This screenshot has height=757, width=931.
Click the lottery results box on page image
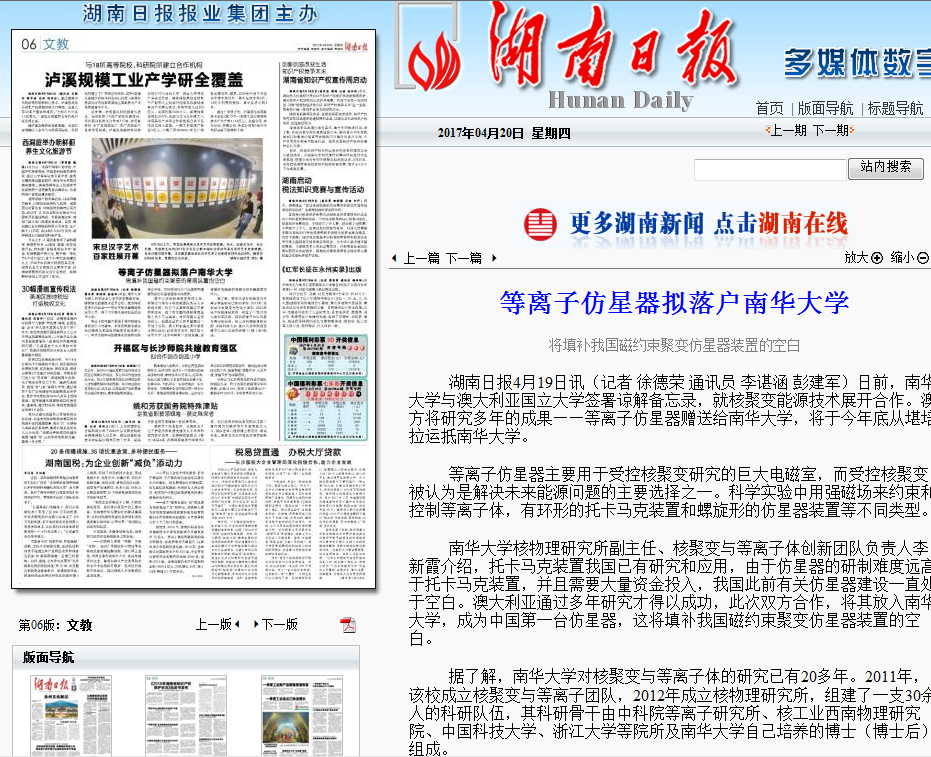click(x=326, y=387)
